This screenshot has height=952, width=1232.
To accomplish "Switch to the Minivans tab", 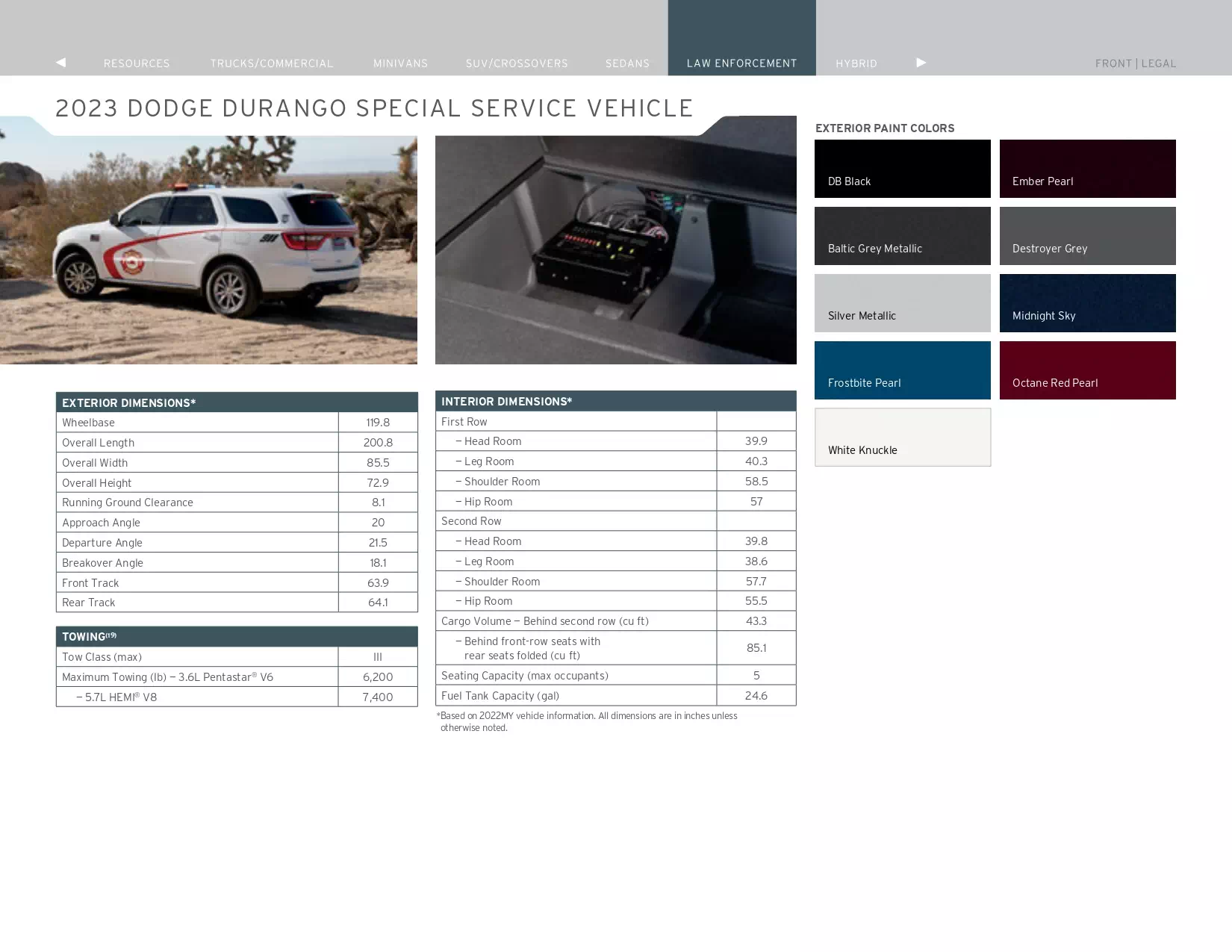I will 401,63.
